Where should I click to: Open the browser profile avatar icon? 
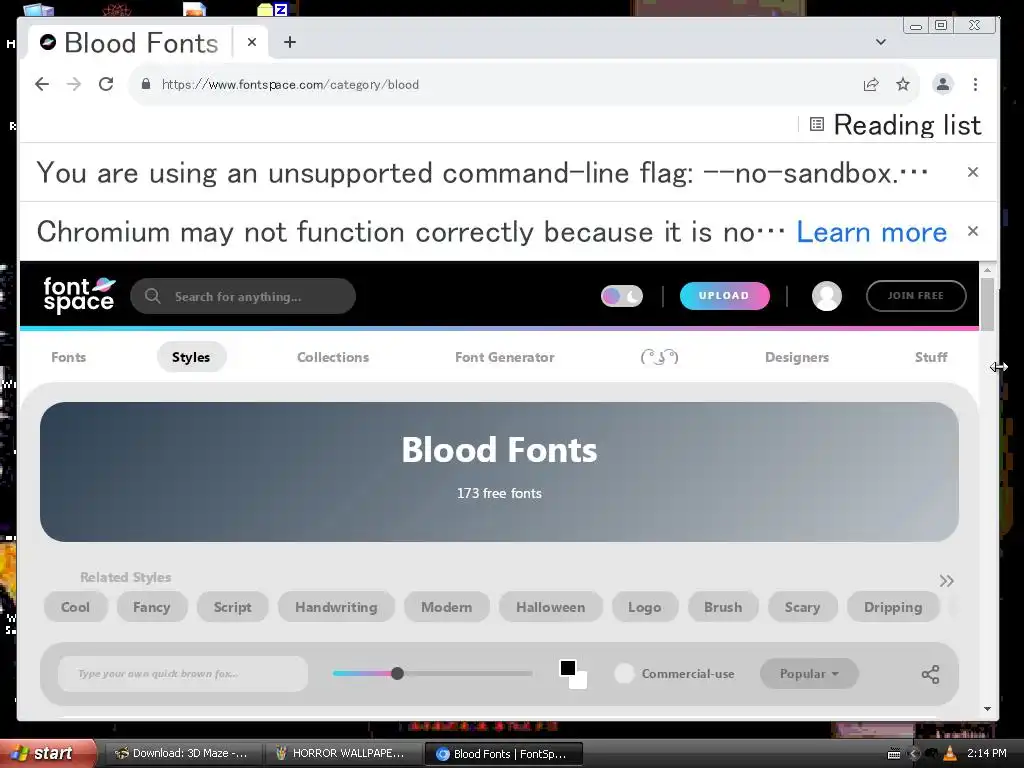pos(942,84)
